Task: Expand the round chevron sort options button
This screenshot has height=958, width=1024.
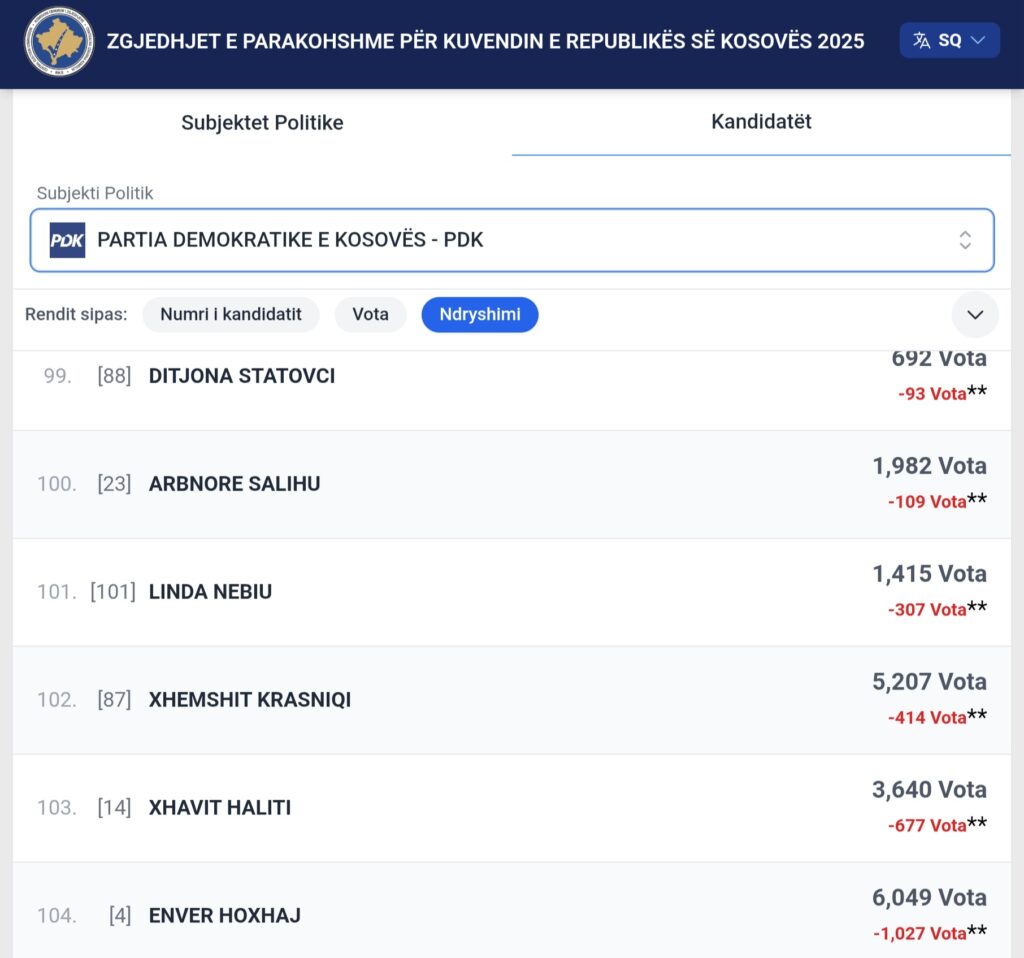Action: (x=974, y=315)
